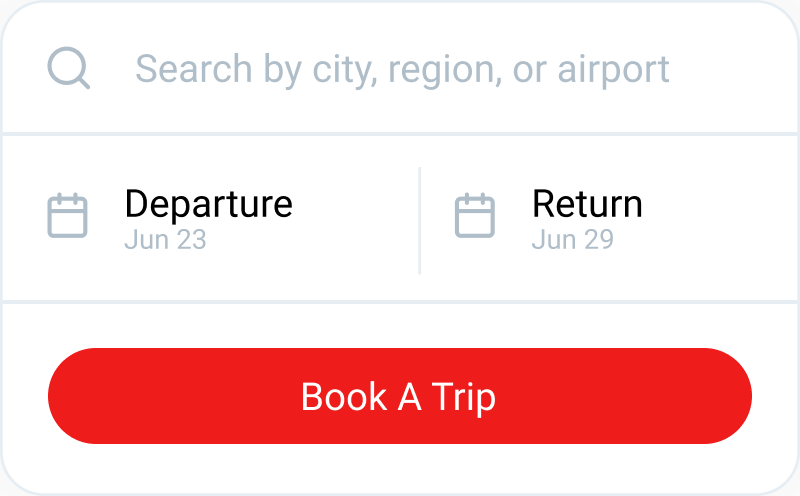Click the "Jun 23" text under Departure

click(165, 240)
